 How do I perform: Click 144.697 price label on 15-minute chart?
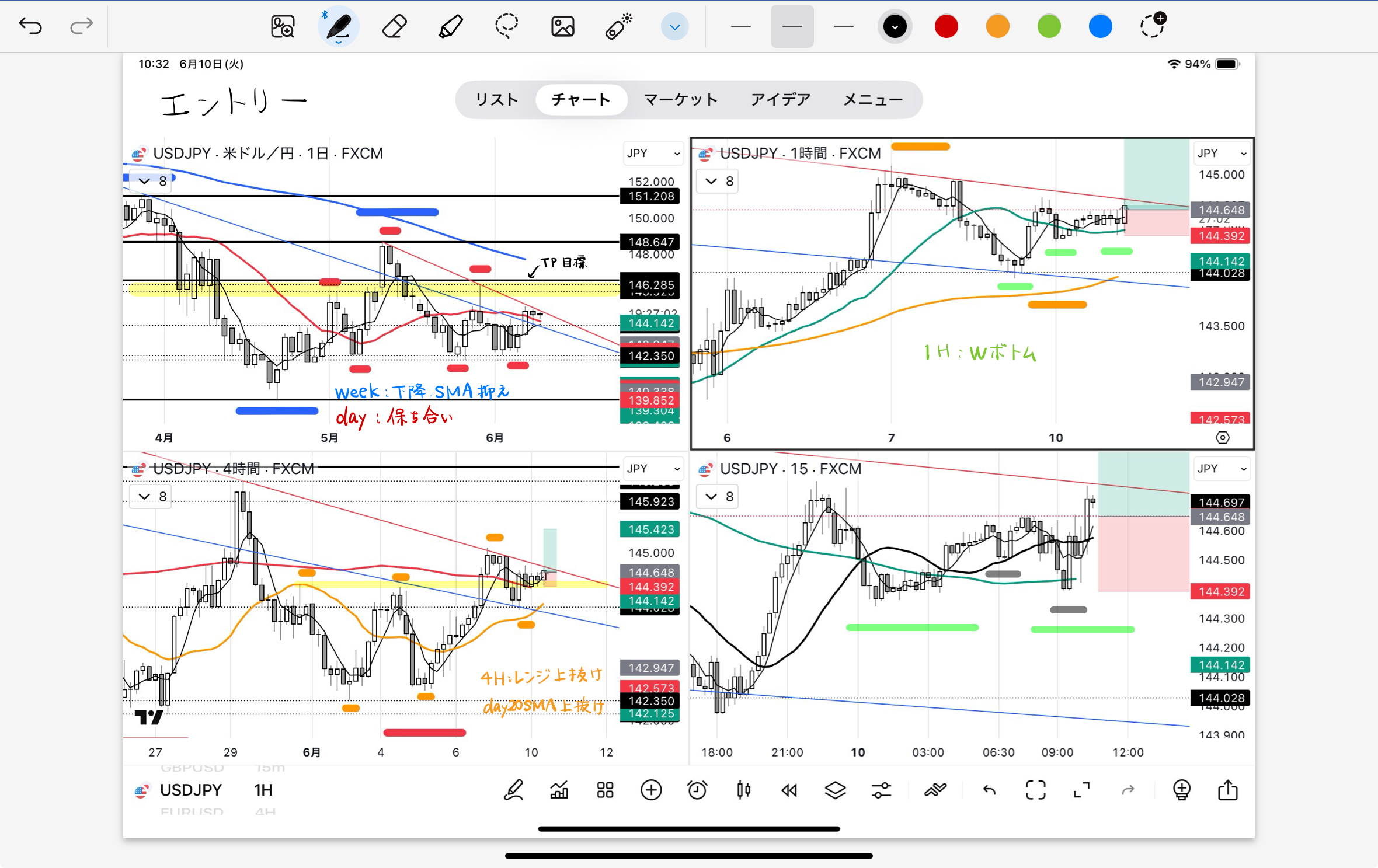[x=1221, y=501]
